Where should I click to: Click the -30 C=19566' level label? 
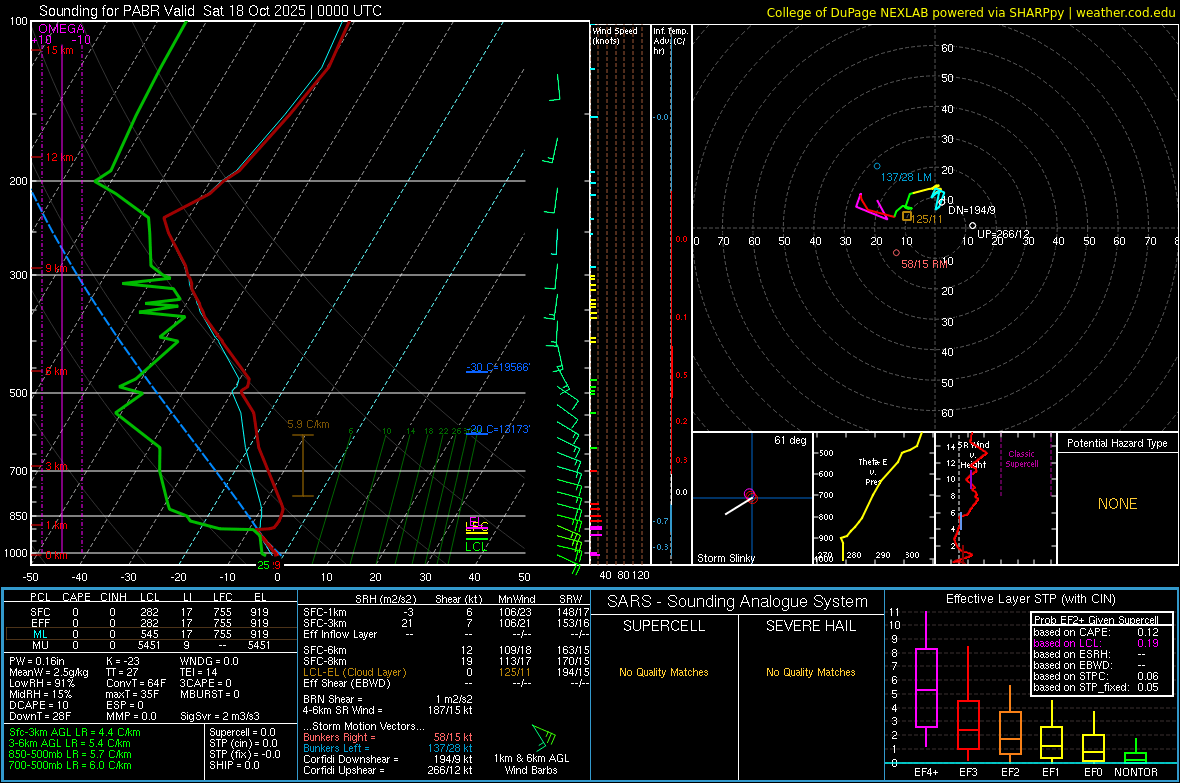tap(498, 367)
